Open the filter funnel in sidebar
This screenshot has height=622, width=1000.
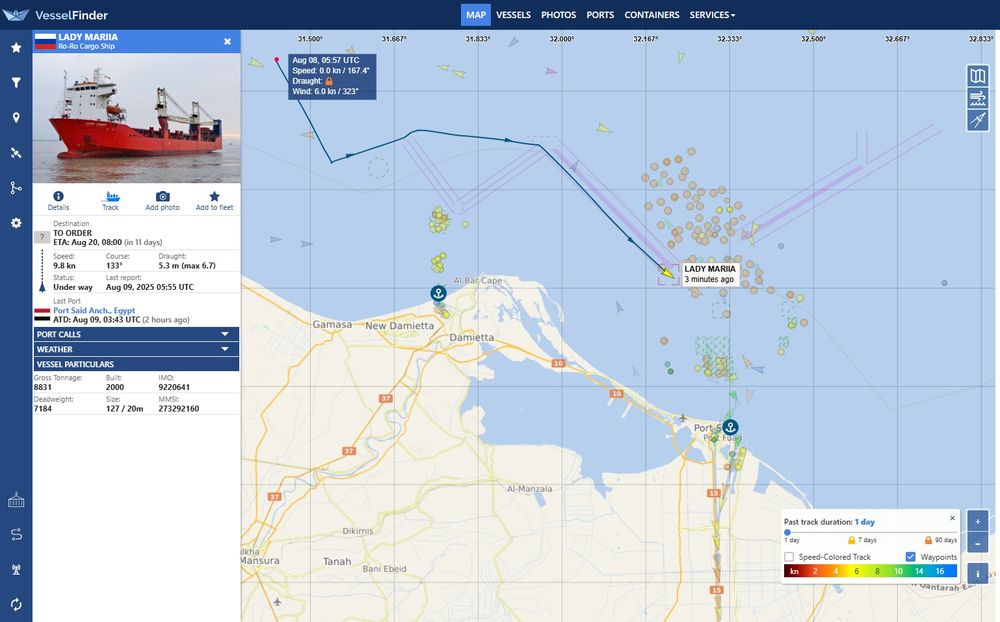coord(16,82)
